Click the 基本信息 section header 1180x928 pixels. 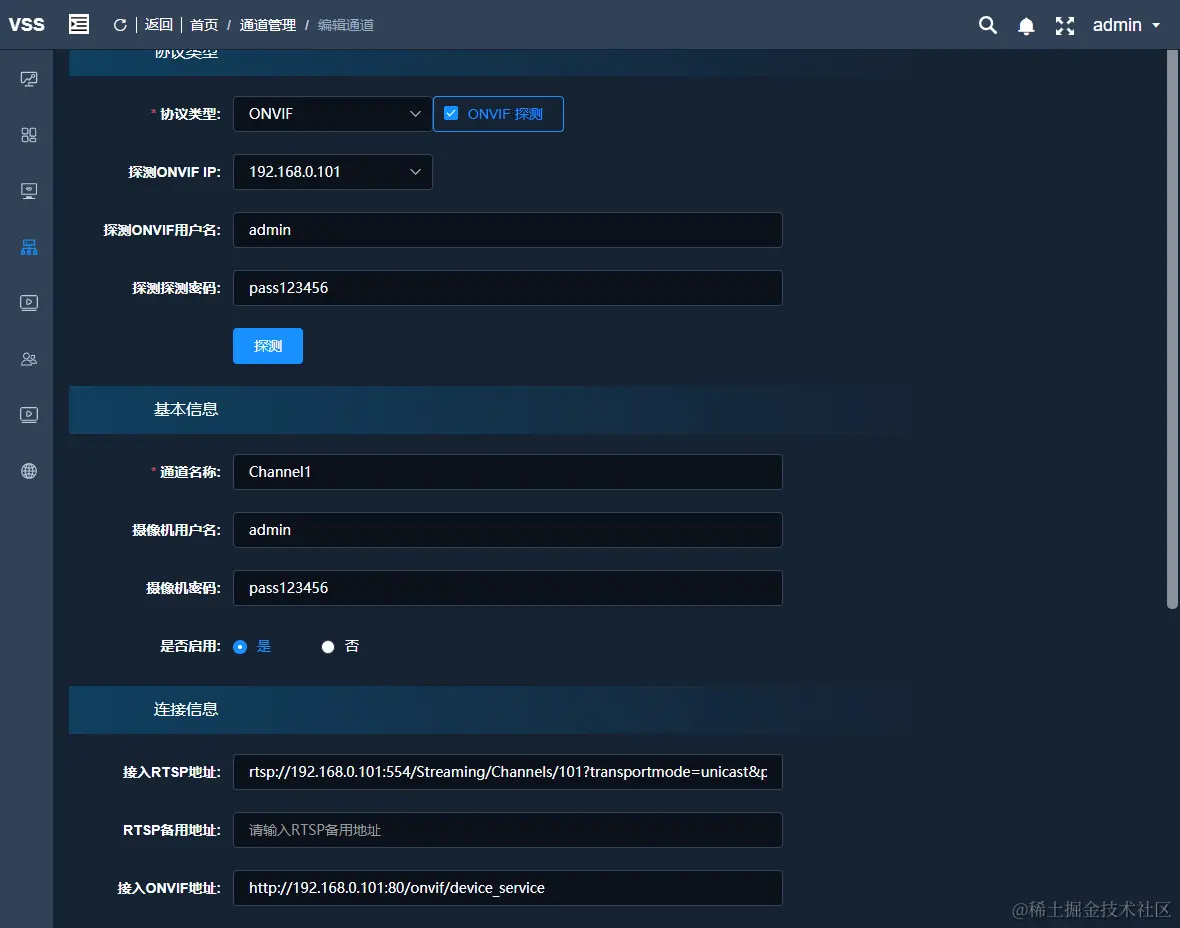pyautogui.click(x=186, y=409)
